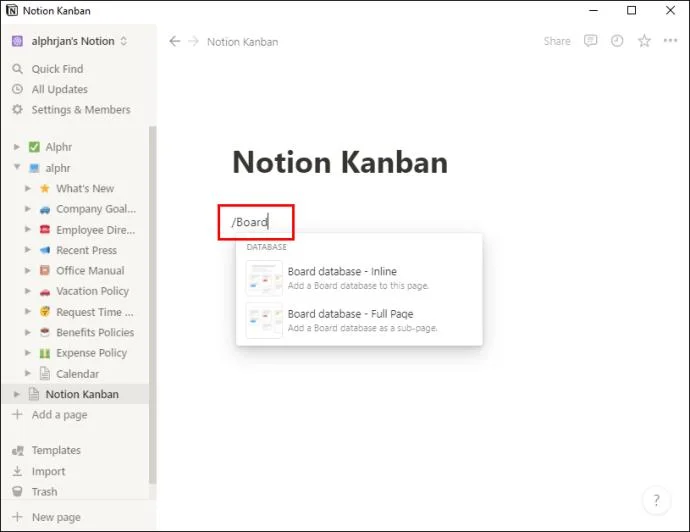
Task: Expand the Vacation Policy toggle arrow
Action: (x=27, y=291)
